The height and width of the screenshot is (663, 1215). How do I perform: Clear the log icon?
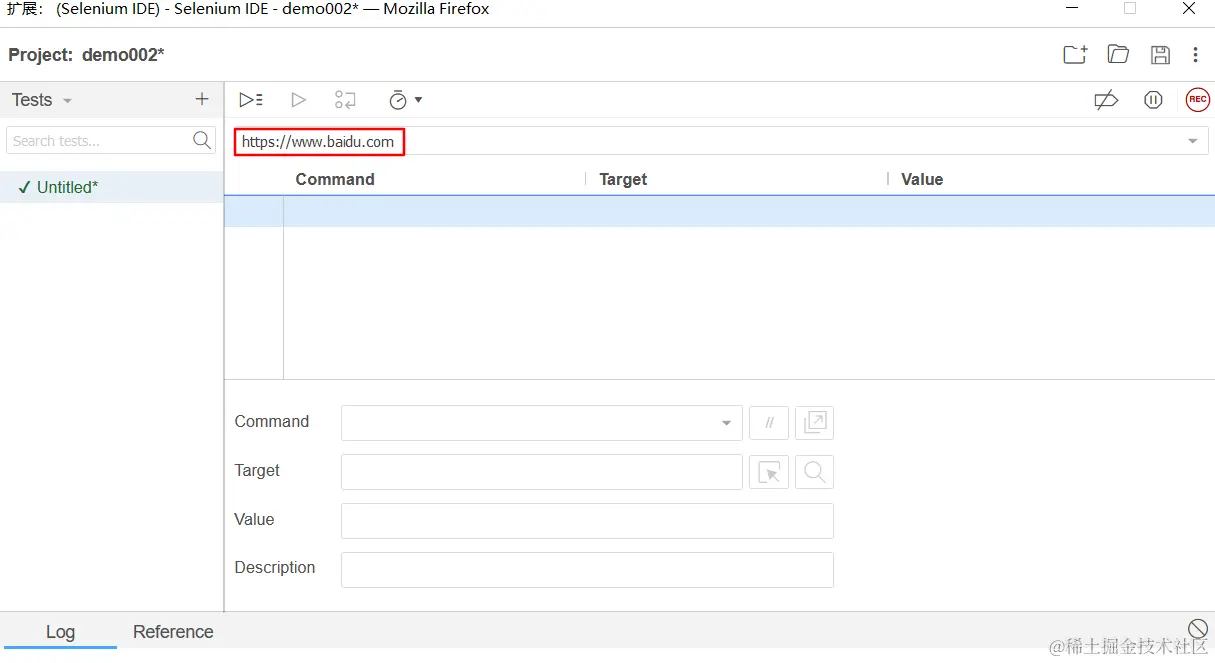pyautogui.click(x=1198, y=628)
